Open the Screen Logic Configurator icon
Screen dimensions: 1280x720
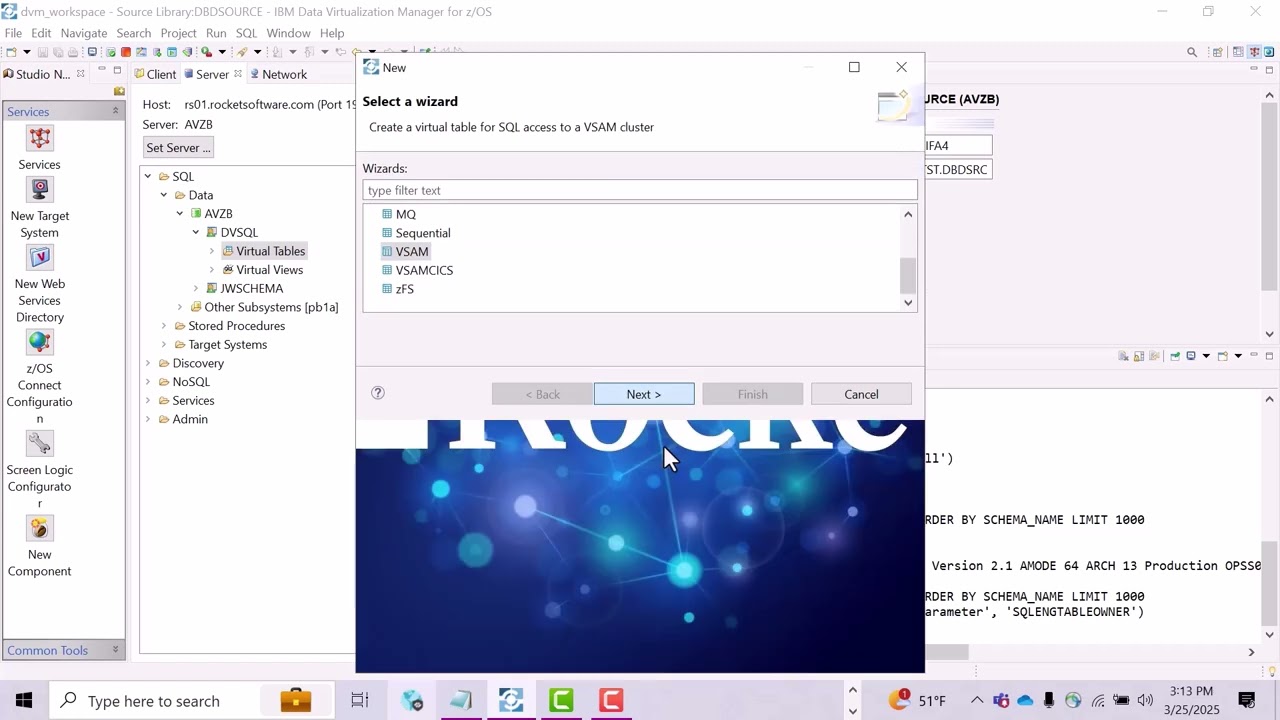(x=40, y=443)
